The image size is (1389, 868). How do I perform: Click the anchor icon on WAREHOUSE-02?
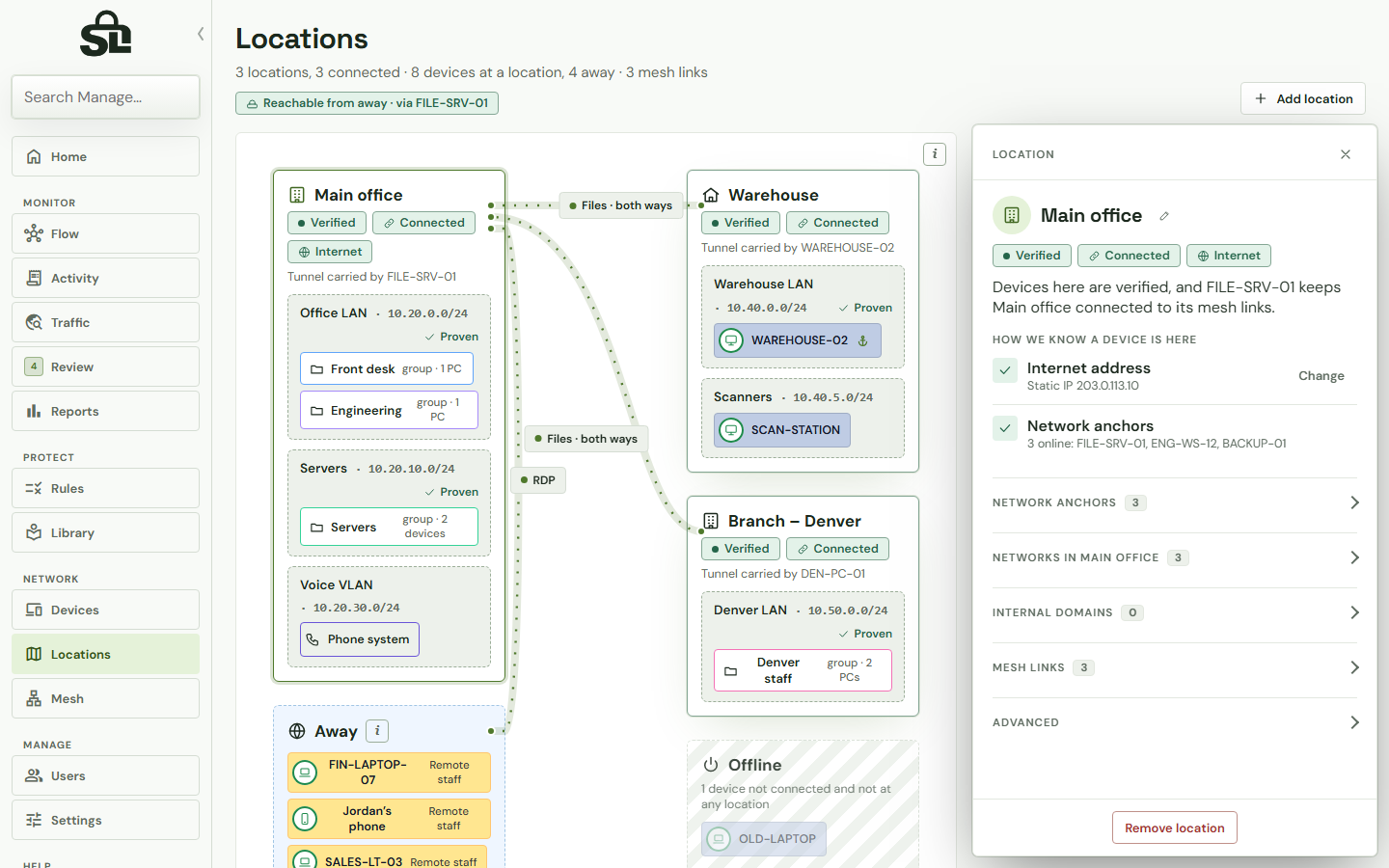[x=863, y=340]
